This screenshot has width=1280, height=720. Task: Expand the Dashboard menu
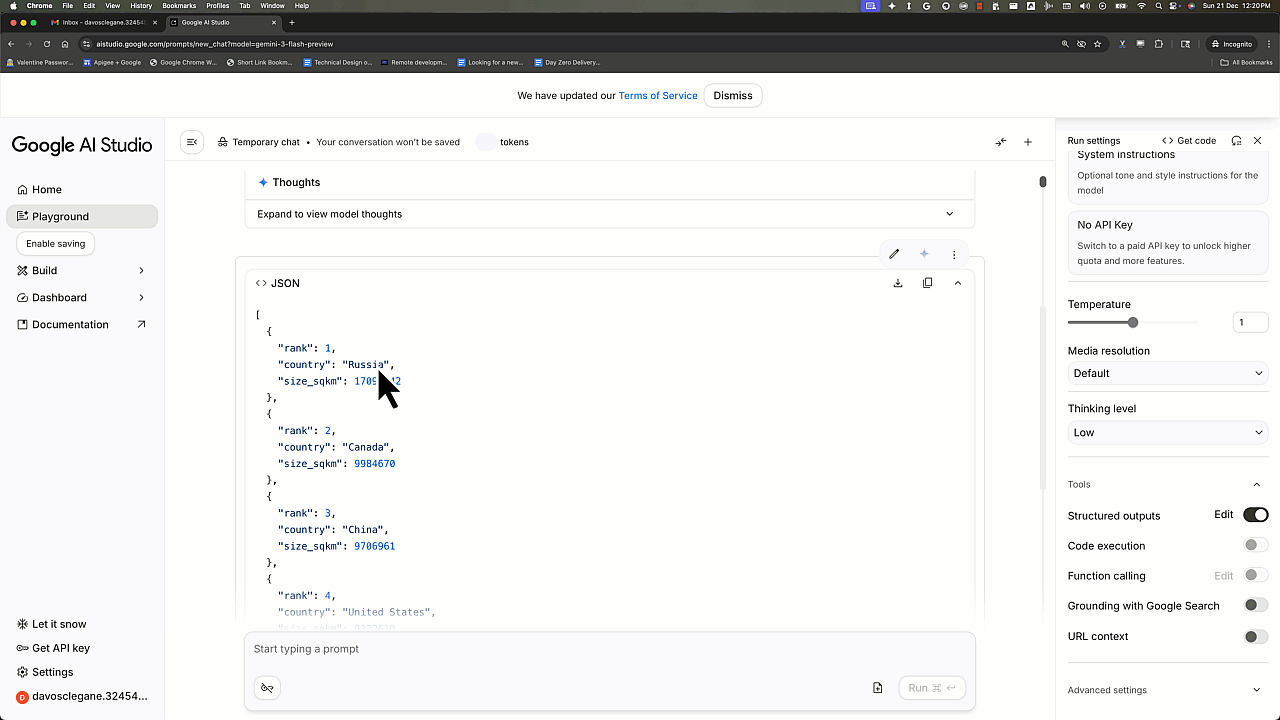coord(82,297)
